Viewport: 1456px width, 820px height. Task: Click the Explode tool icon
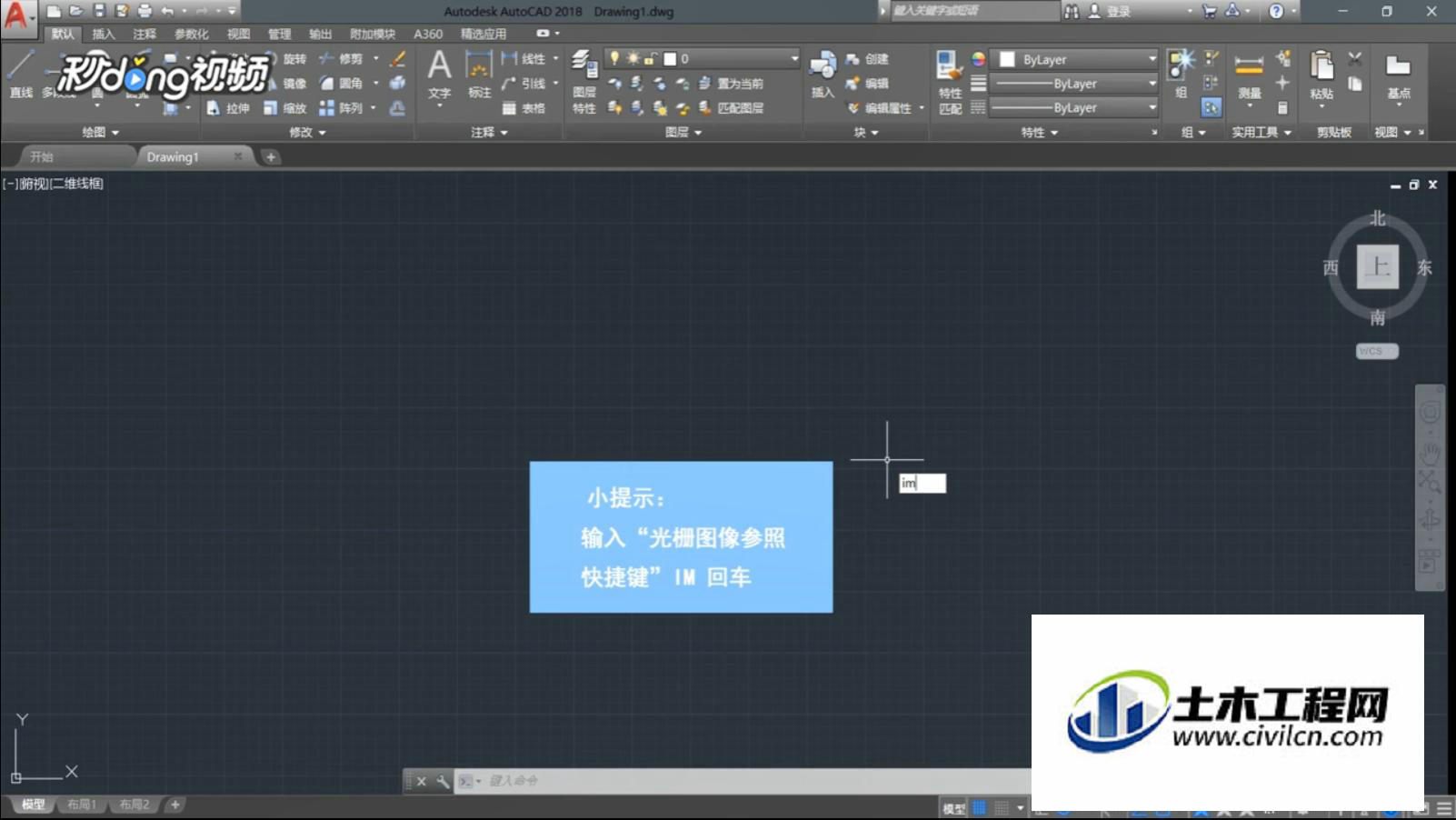tap(398, 84)
